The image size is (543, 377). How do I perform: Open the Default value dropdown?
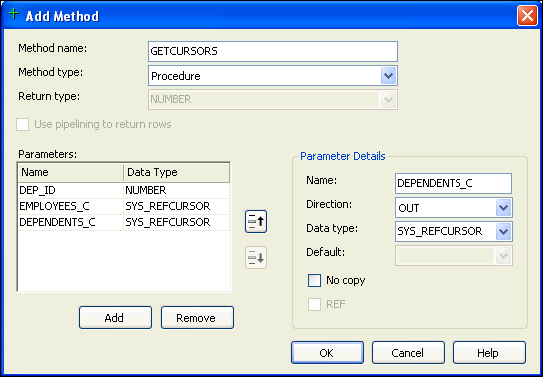click(x=503, y=256)
